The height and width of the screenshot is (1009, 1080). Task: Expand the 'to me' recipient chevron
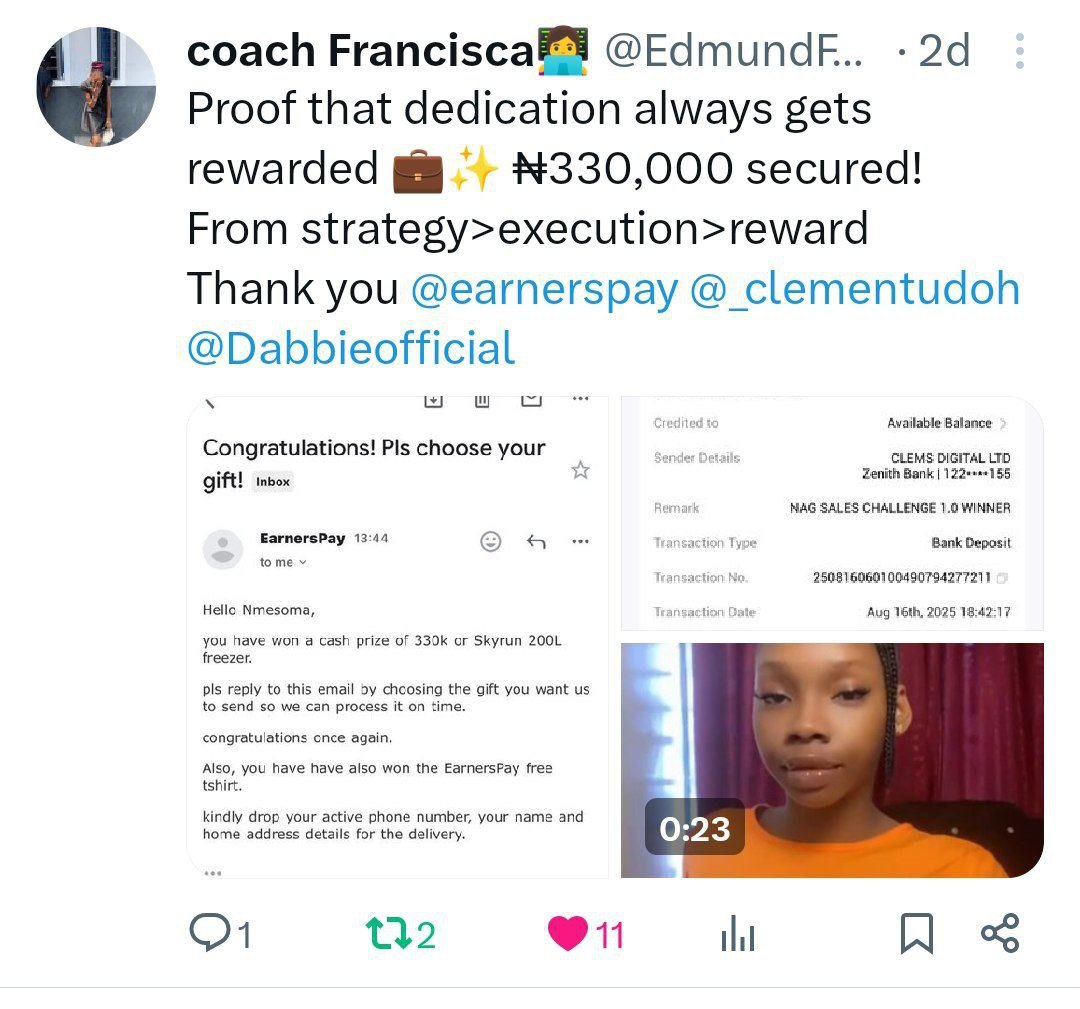[302, 563]
